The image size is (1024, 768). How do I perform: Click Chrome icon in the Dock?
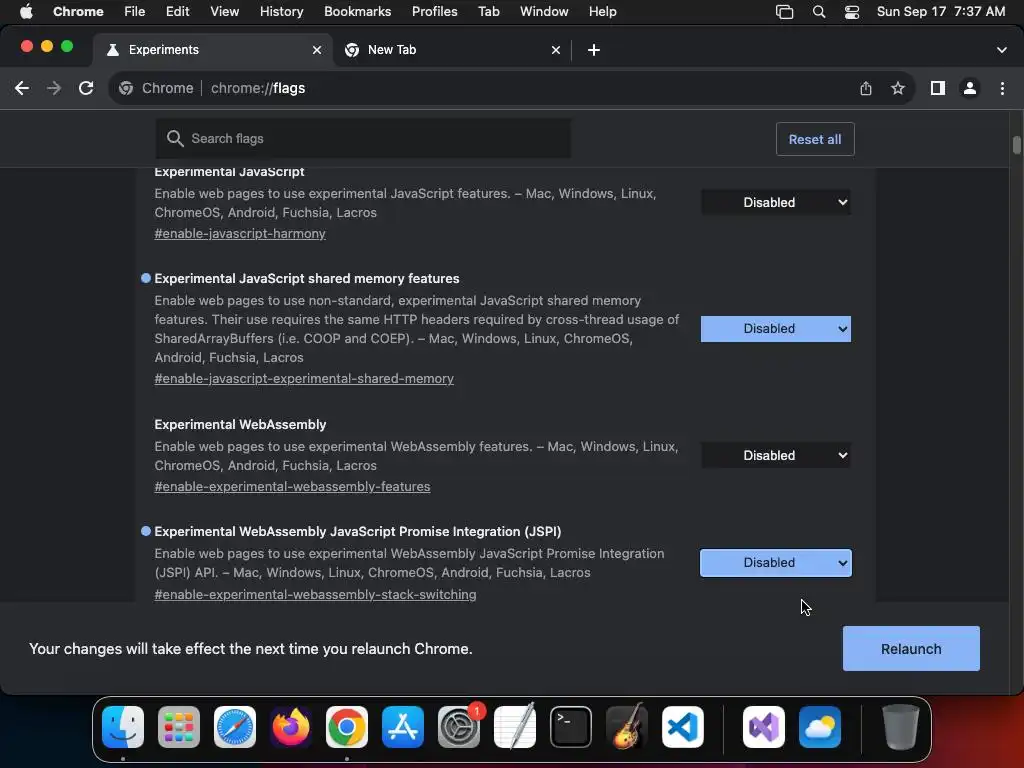347,727
